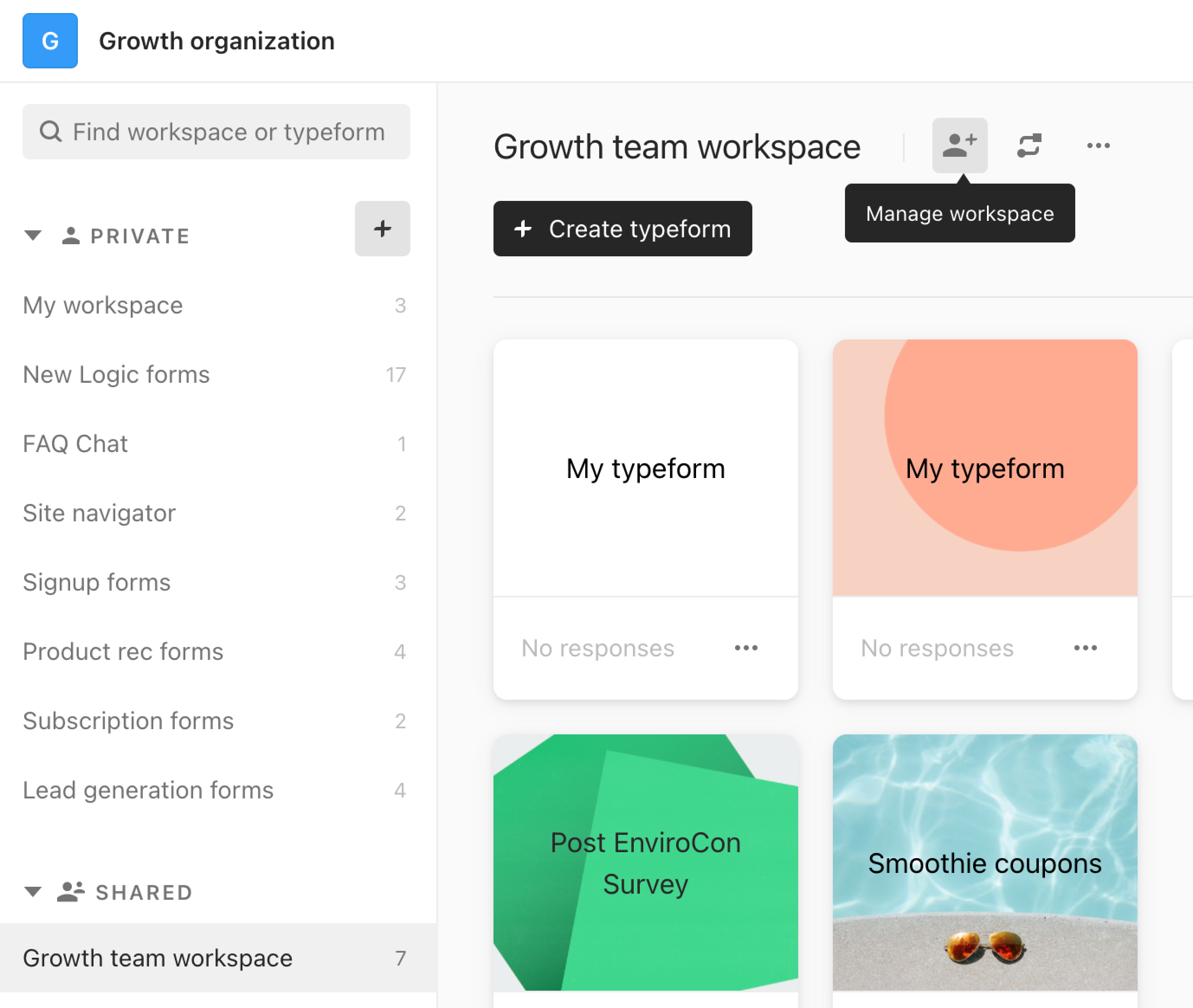Open the Growth organization title
The height and width of the screenshot is (1008, 1193).
pyautogui.click(x=216, y=41)
